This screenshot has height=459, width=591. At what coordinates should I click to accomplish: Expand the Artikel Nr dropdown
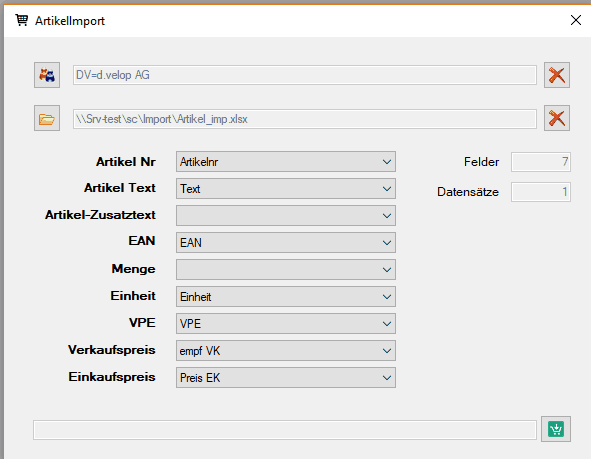click(286, 162)
